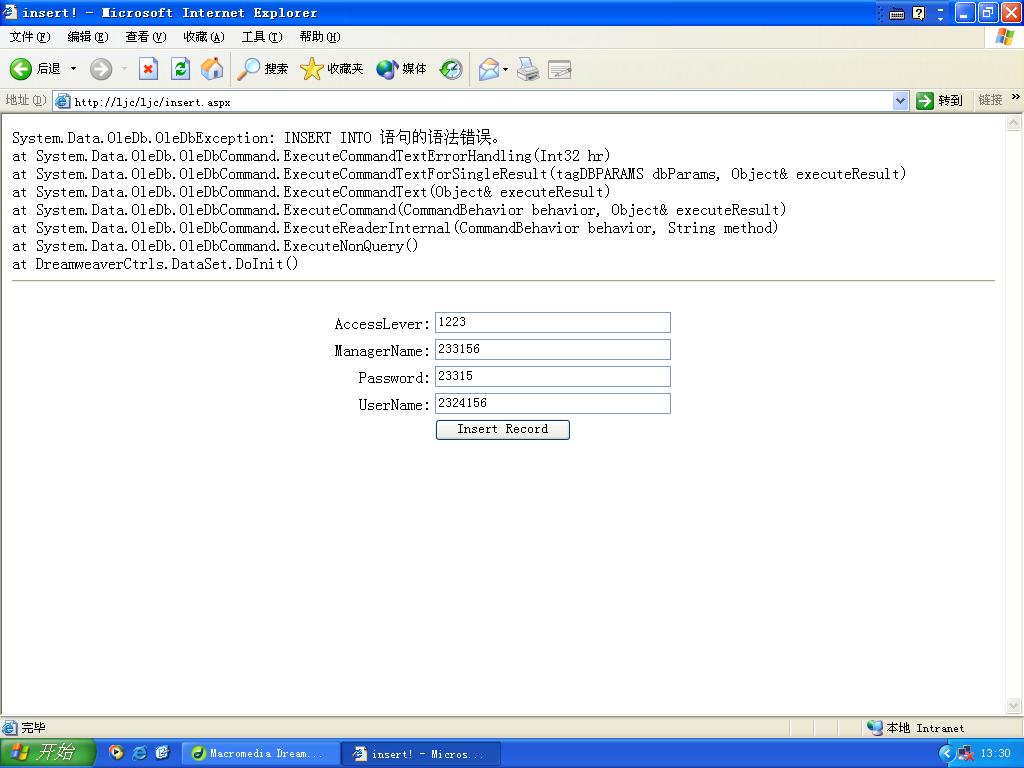Viewport: 1024px width, 768px height.
Task: Switch to Macromedia Dreamweaver taskbar item
Action: [x=258, y=753]
